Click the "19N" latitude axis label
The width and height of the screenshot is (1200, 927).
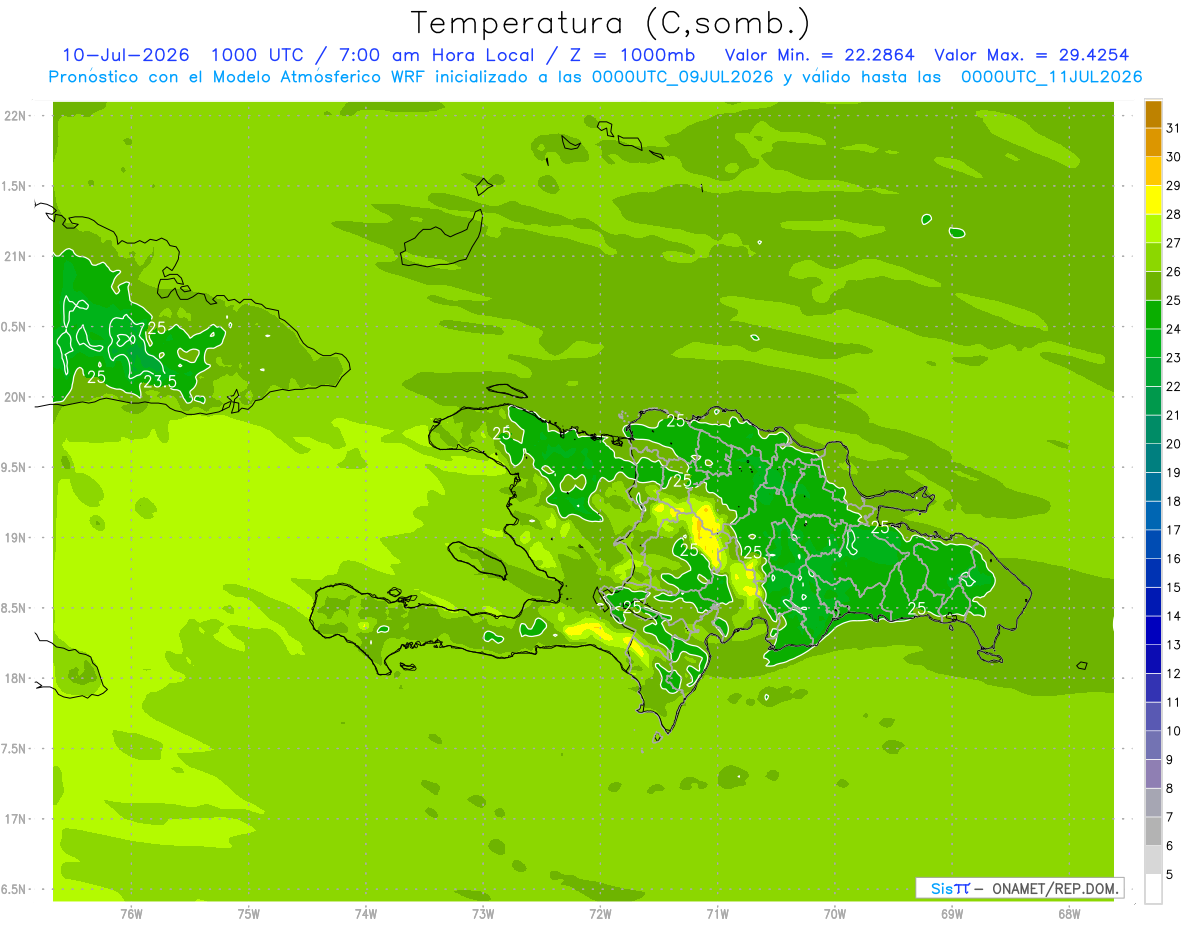15,538
